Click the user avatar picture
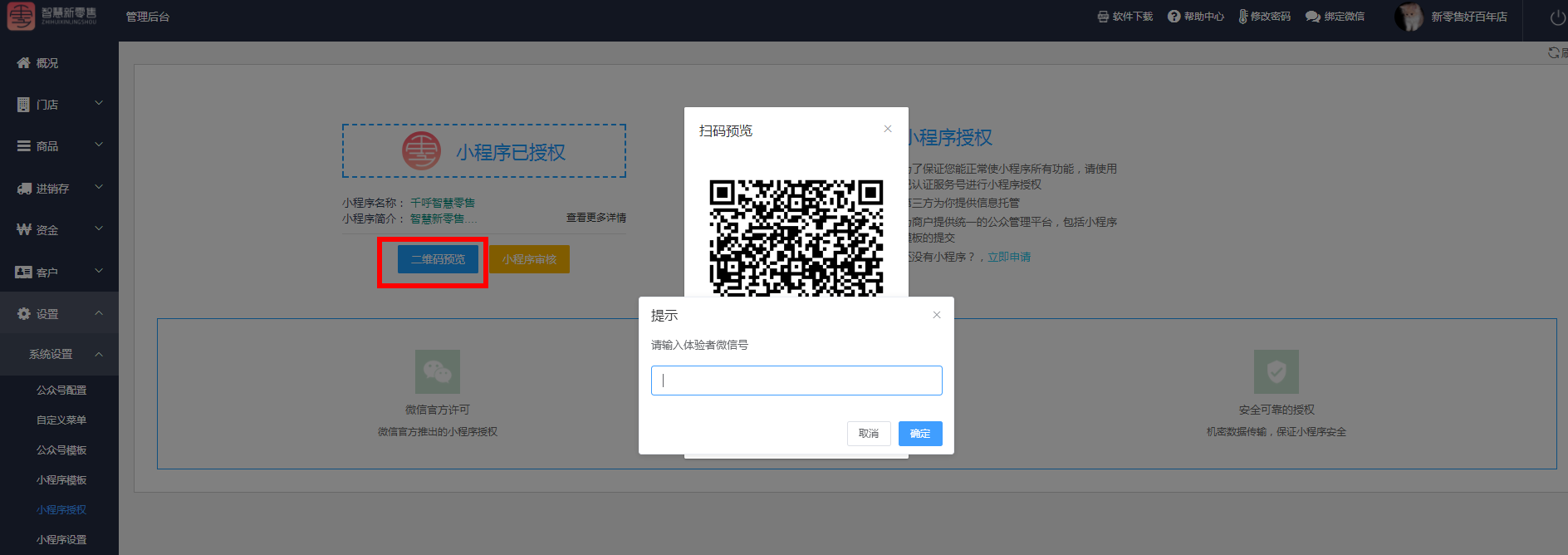This screenshot has height=555, width=1568. pos(1409,17)
